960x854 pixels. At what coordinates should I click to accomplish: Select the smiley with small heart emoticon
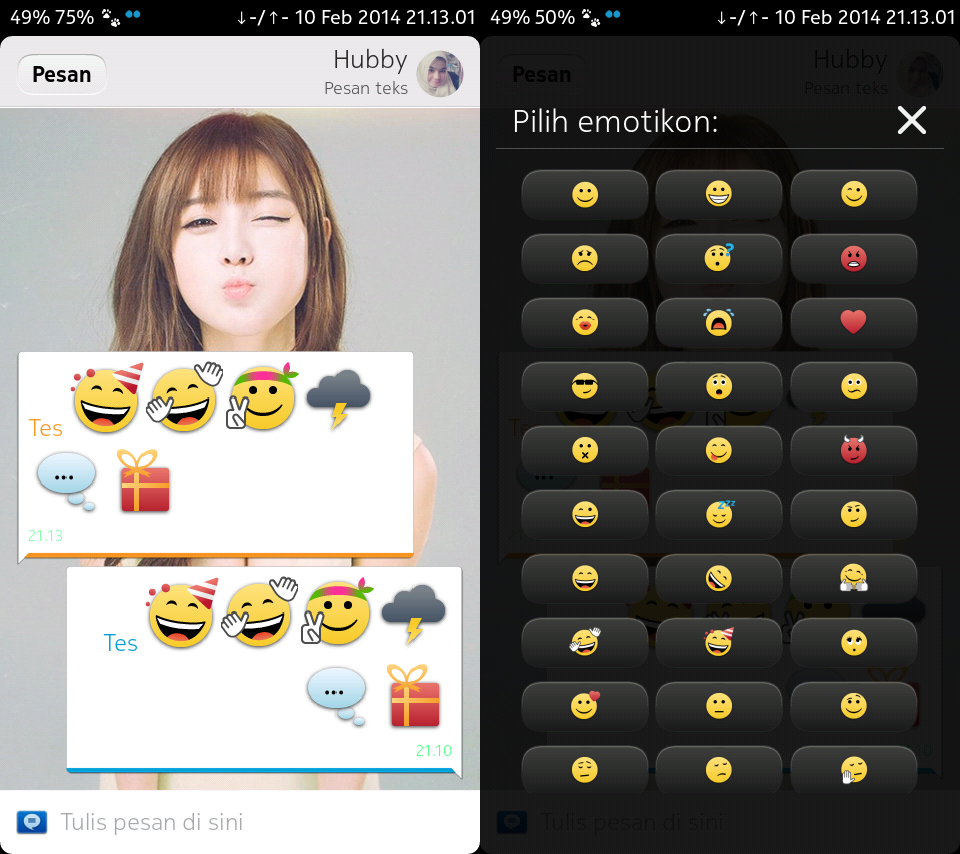(584, 706)
